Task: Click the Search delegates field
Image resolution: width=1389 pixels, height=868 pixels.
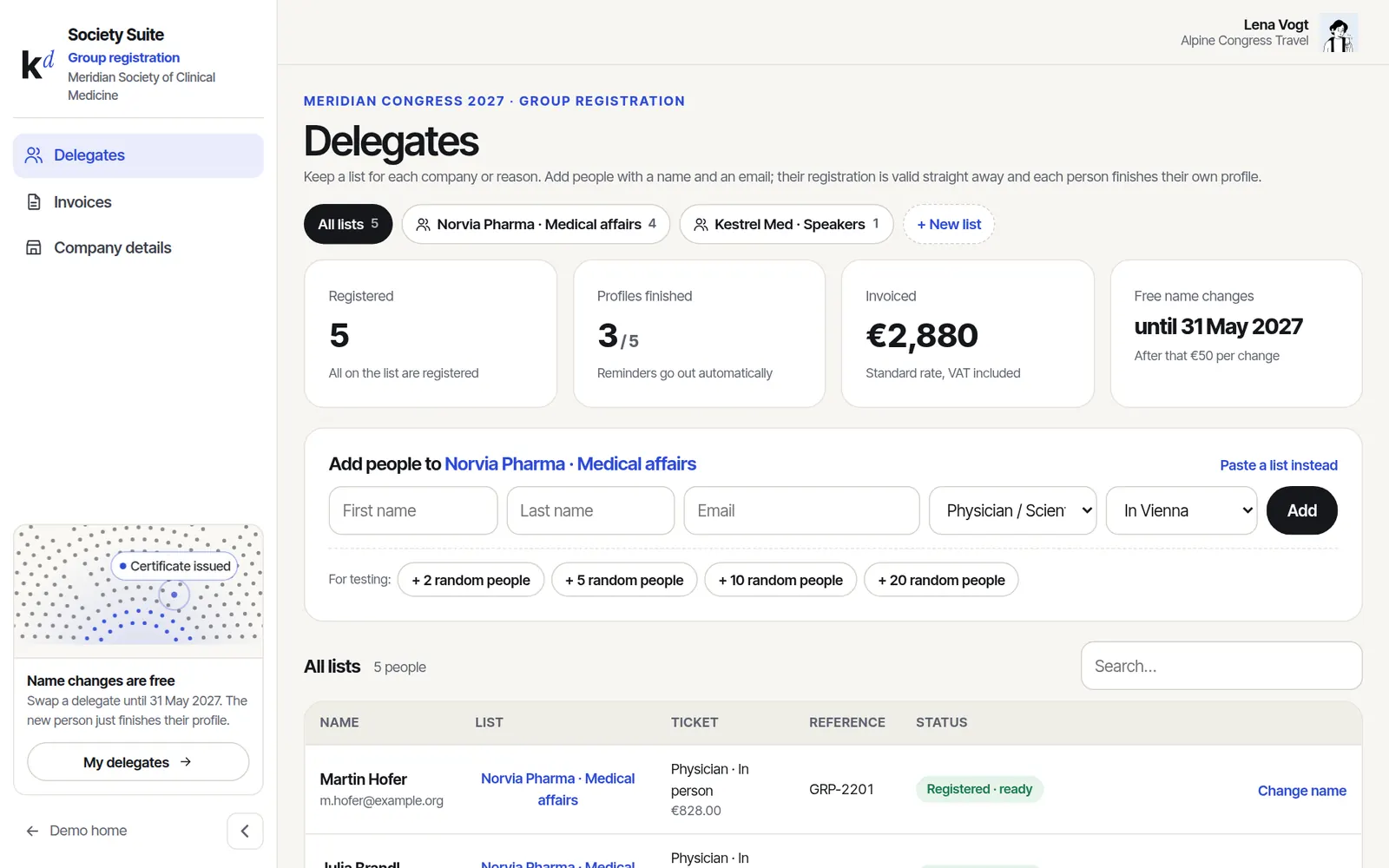Action: [1221, 666]
